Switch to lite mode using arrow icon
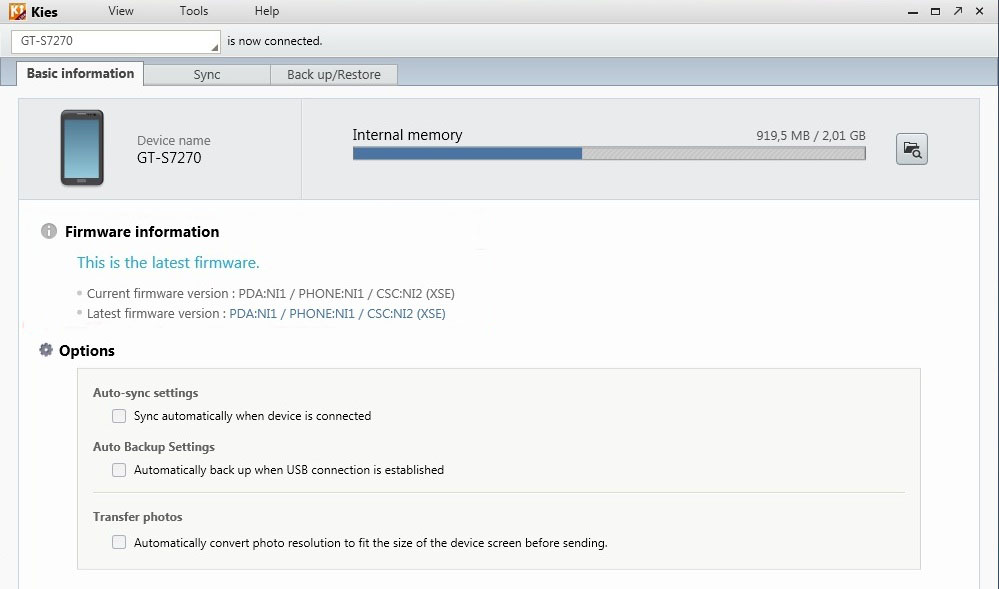Image resolution: width=999 pixels, height=589 pixels. [958, 11]
